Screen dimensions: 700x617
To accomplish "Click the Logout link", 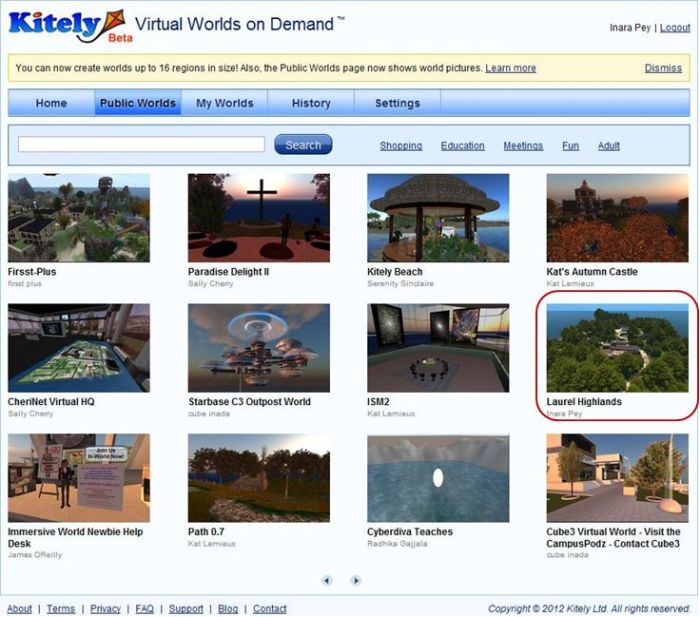I will pos(675,28).
